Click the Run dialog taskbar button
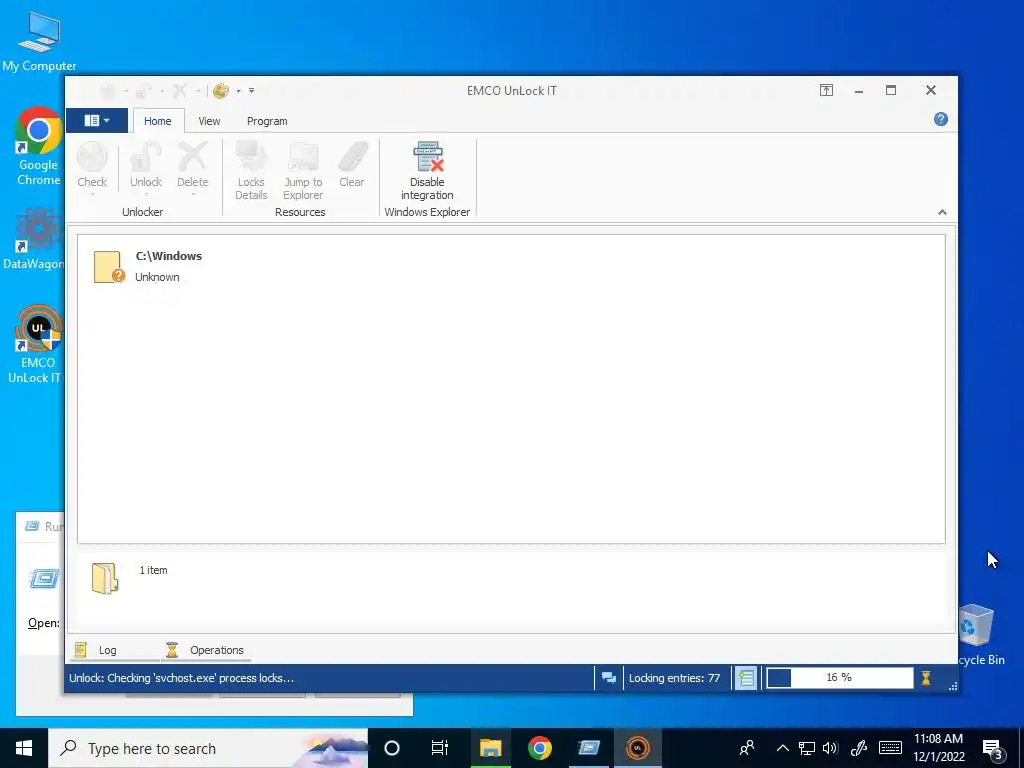1024x768 pixels. (x=588, y=748)
